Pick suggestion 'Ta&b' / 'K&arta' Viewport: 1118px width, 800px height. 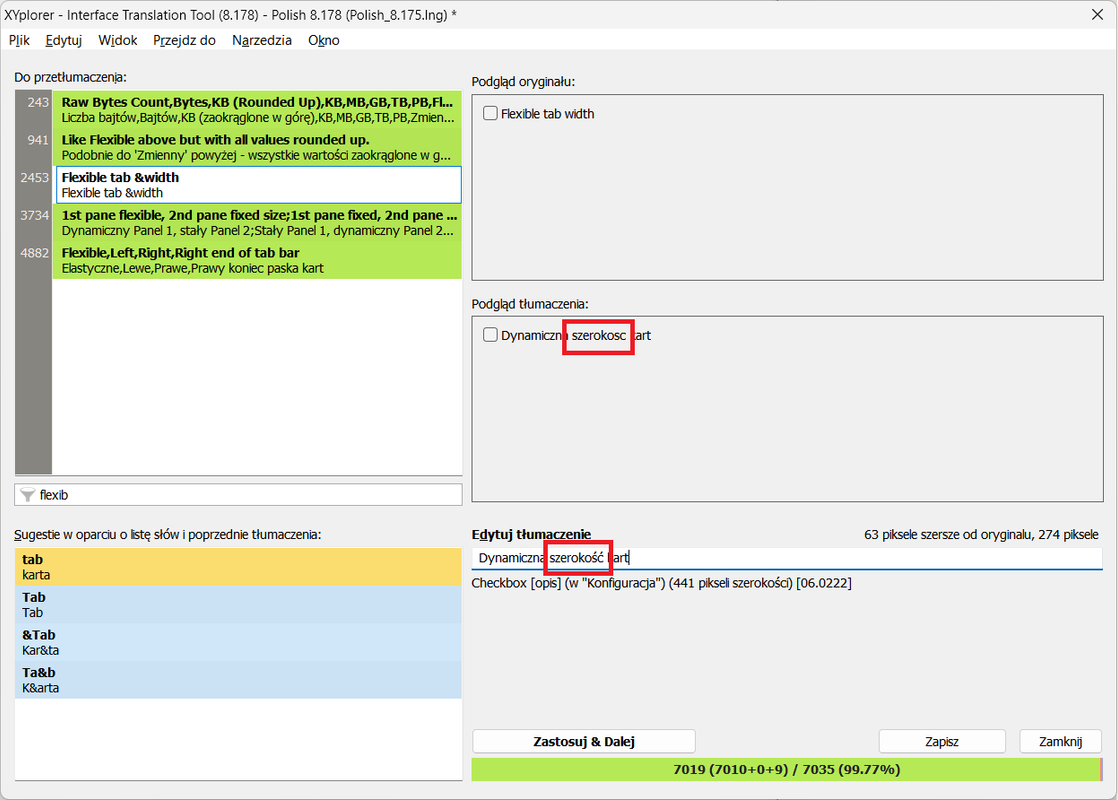pyautogui.click(x=238, y=680)
